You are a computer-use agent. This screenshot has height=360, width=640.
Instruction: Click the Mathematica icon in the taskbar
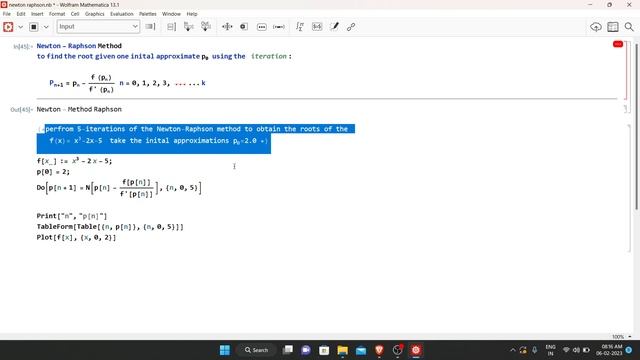pyautogui.click(x=416, y=350)
